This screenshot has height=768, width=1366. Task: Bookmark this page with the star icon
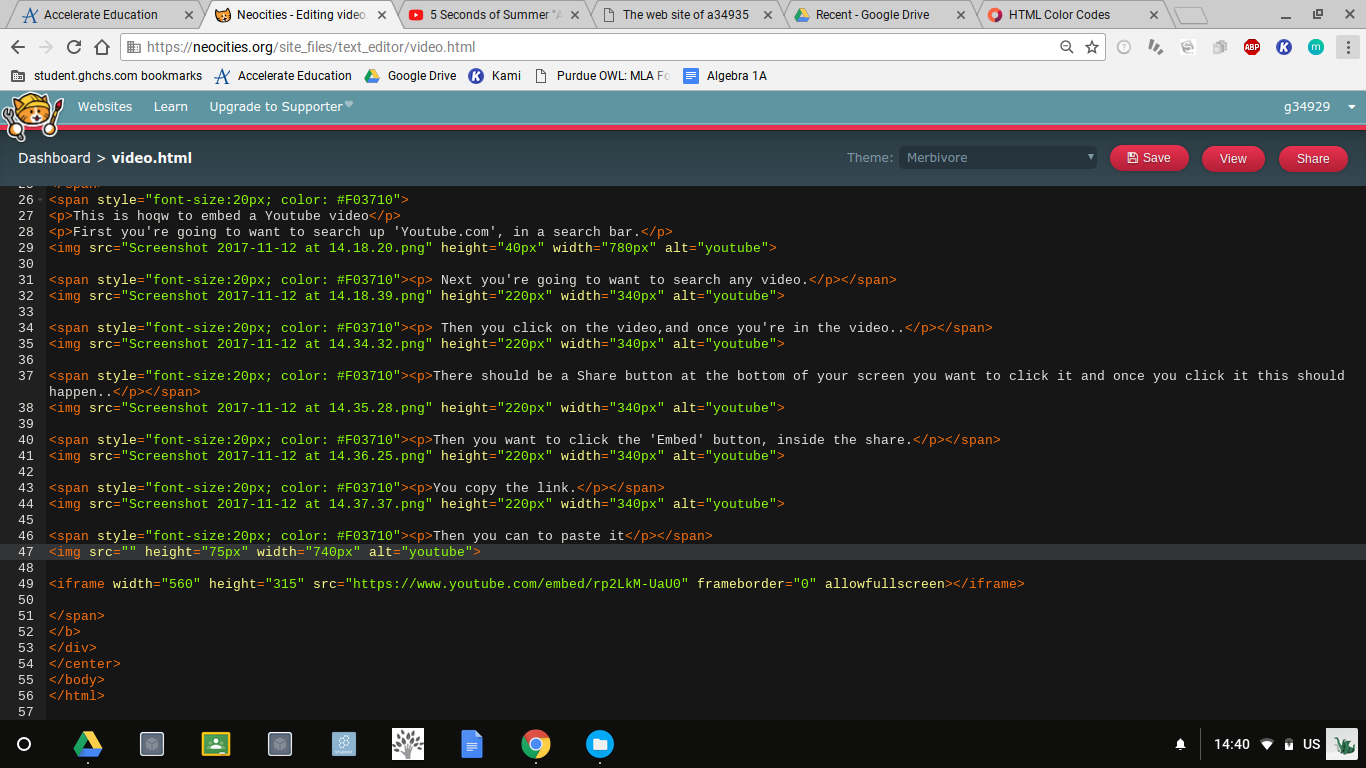pos(1092,47)
